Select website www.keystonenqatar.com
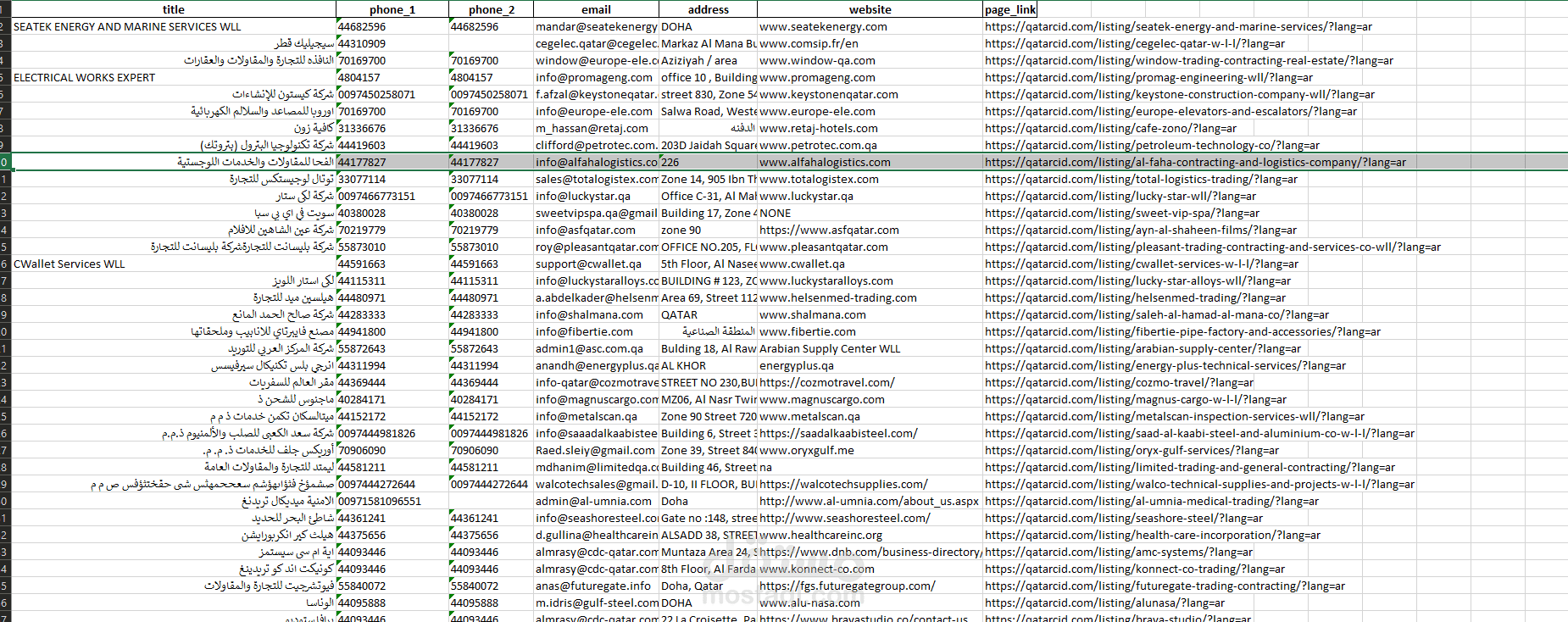Image resolution: width=1568 pixels, height=622 pixels. (x=870, y=94)
